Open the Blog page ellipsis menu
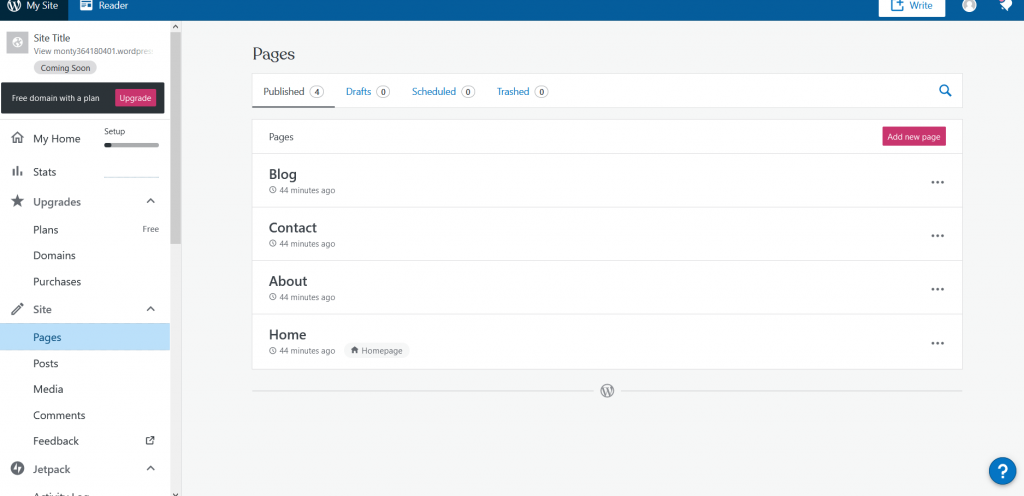The height and width of the screenshot is (496, 1024). (937, 182)
